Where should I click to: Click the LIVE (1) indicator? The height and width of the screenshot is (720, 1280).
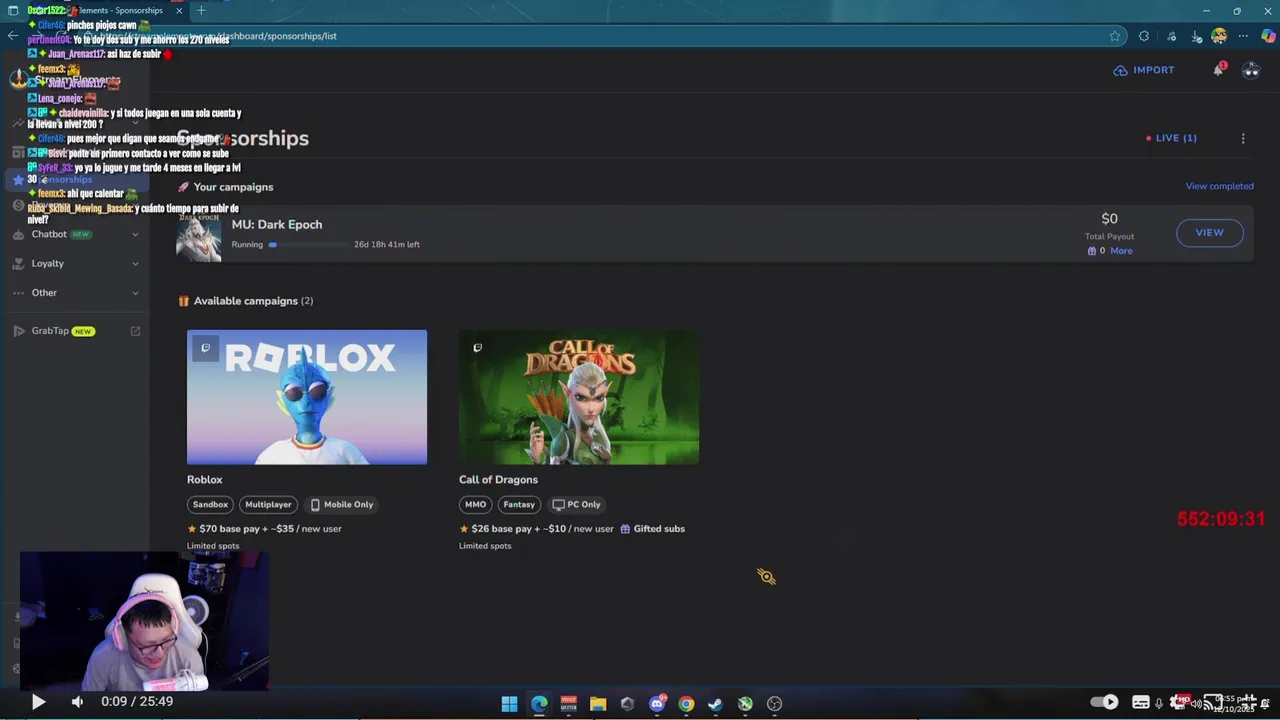click(1171, 138)
